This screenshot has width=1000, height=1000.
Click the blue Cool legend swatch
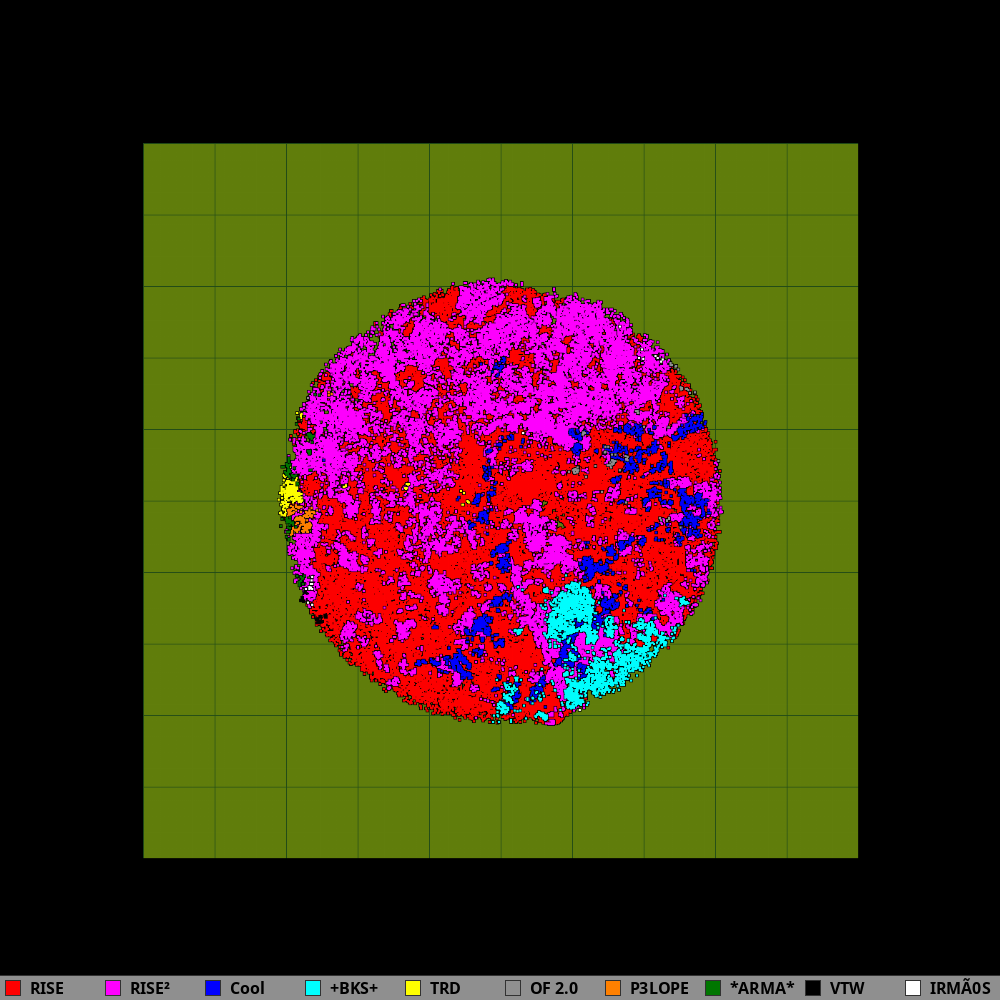click(213, 988)
